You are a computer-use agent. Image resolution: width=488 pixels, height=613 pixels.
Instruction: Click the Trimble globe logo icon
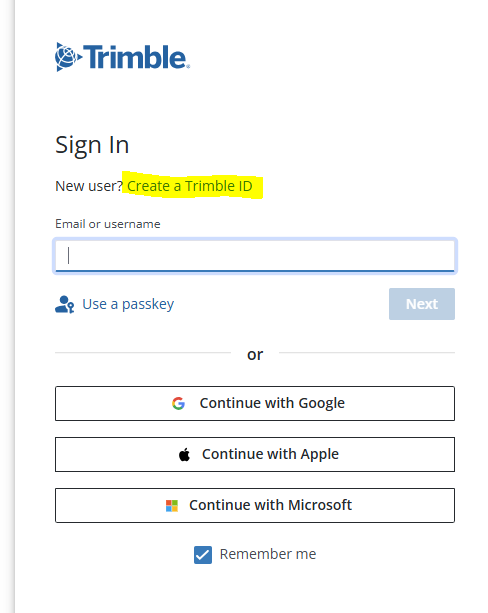[68, 57]
